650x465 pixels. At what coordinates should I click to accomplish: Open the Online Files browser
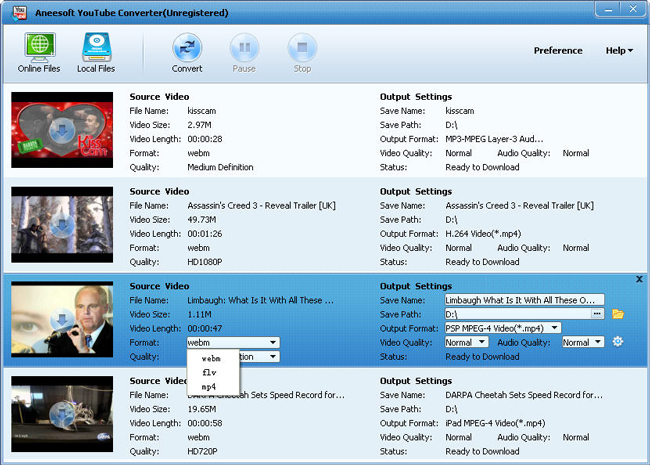coord(39,53)
